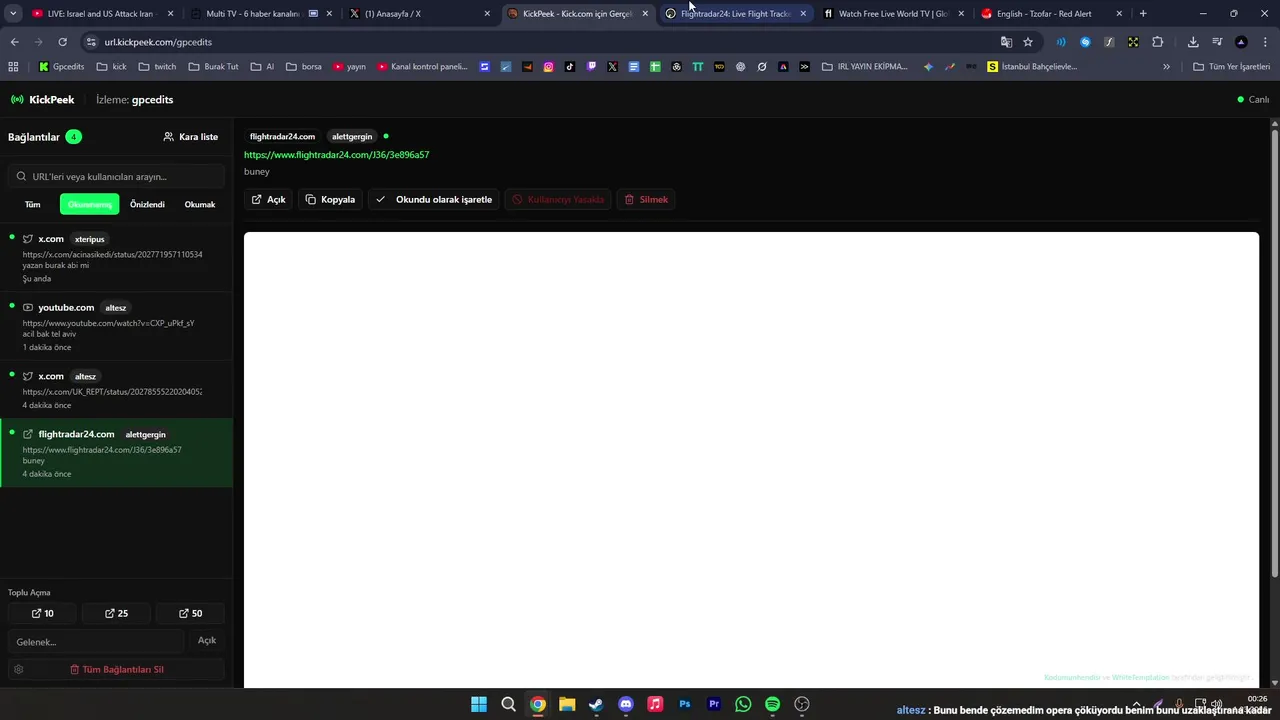This screenshot has height=720, width=1280.
Task: Delete the link using Silmek button
Action: coord(645,199)
